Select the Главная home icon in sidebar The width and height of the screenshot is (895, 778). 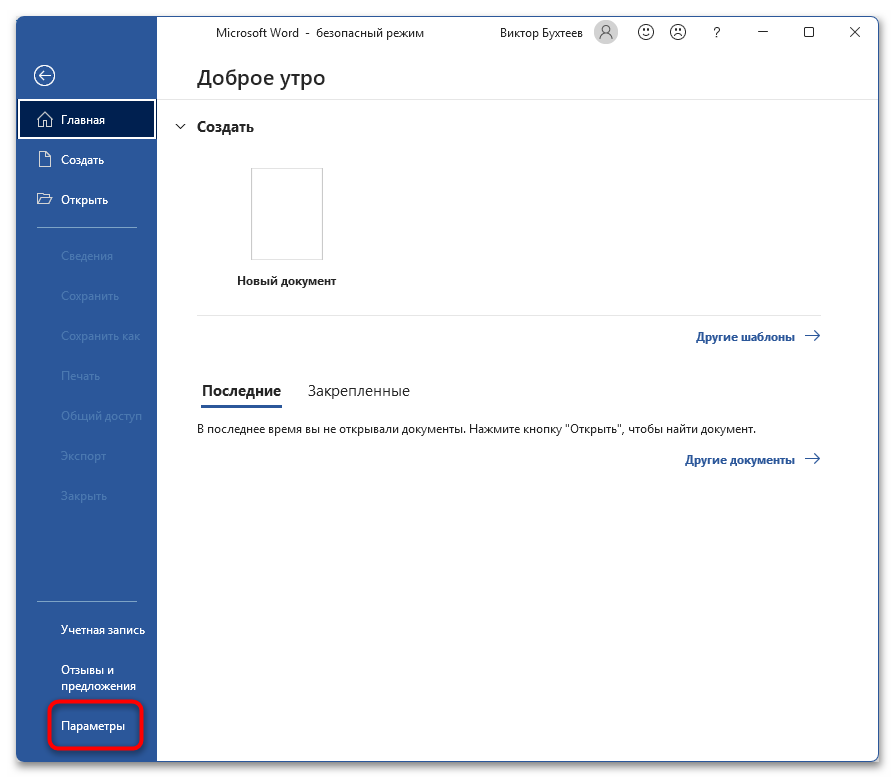tap(44, 119)
